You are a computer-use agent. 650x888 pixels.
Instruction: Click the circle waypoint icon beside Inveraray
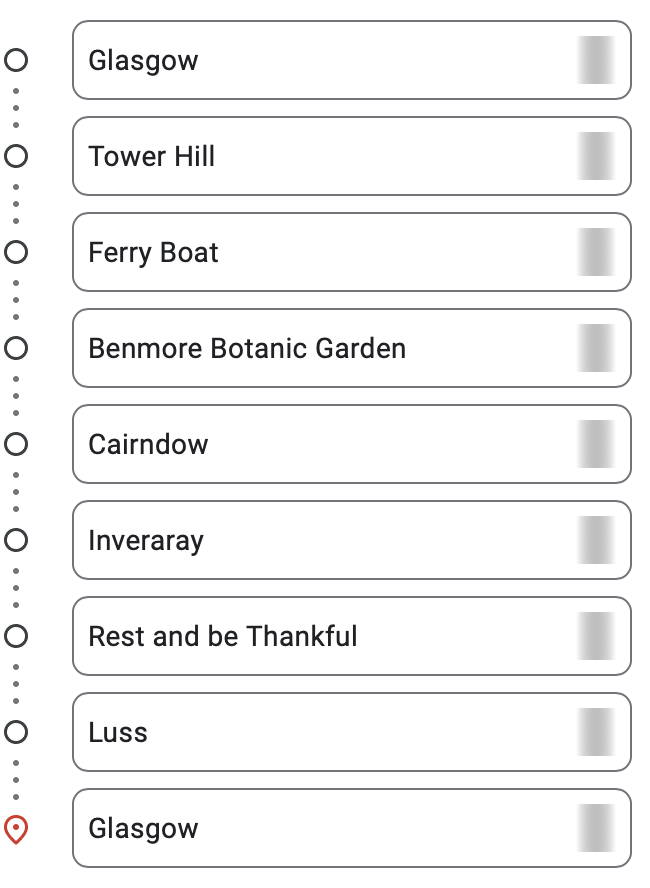click(16, 540)
